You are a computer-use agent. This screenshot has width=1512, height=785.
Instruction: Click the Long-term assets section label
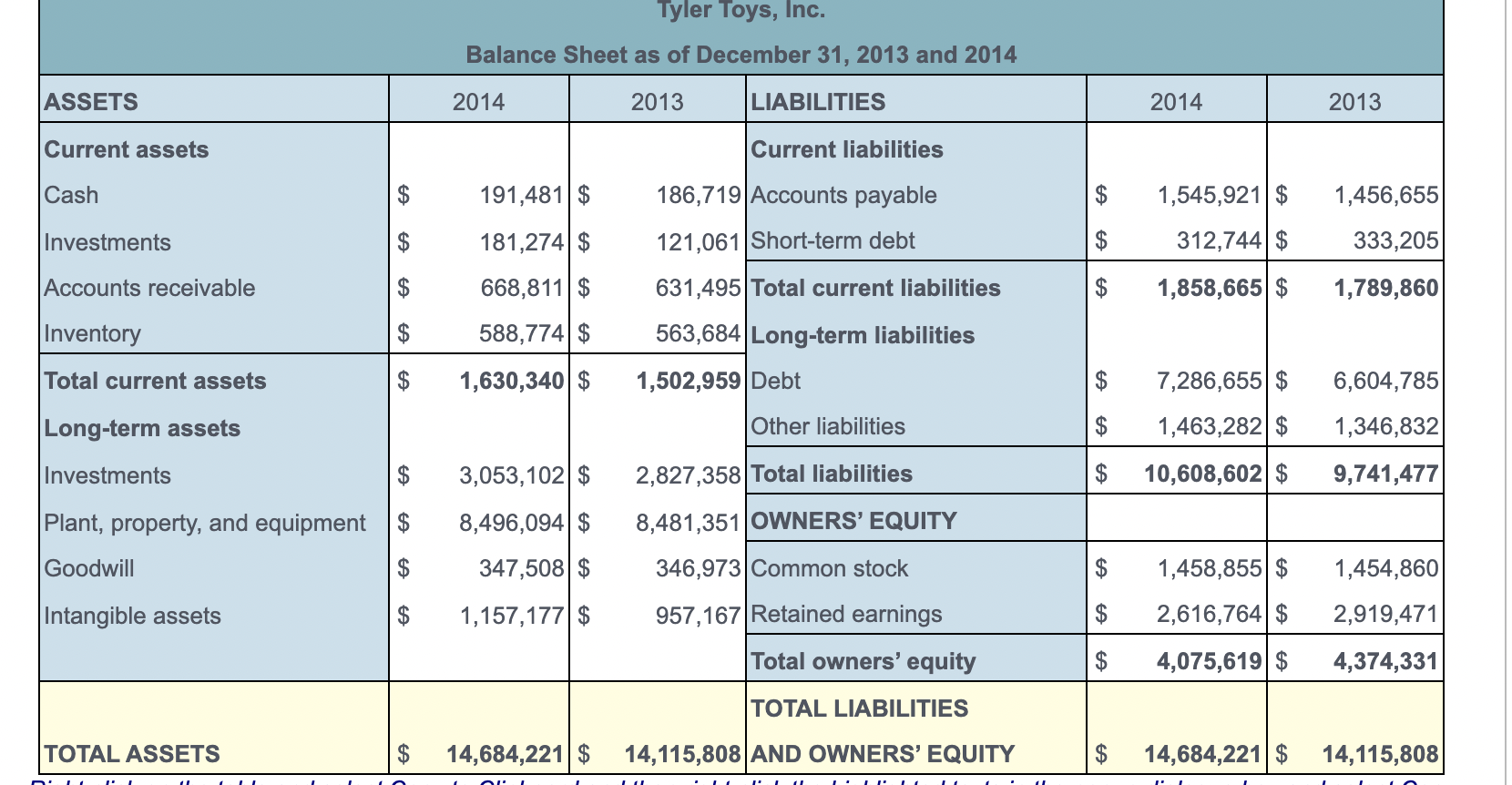click(x=142, y=429)
